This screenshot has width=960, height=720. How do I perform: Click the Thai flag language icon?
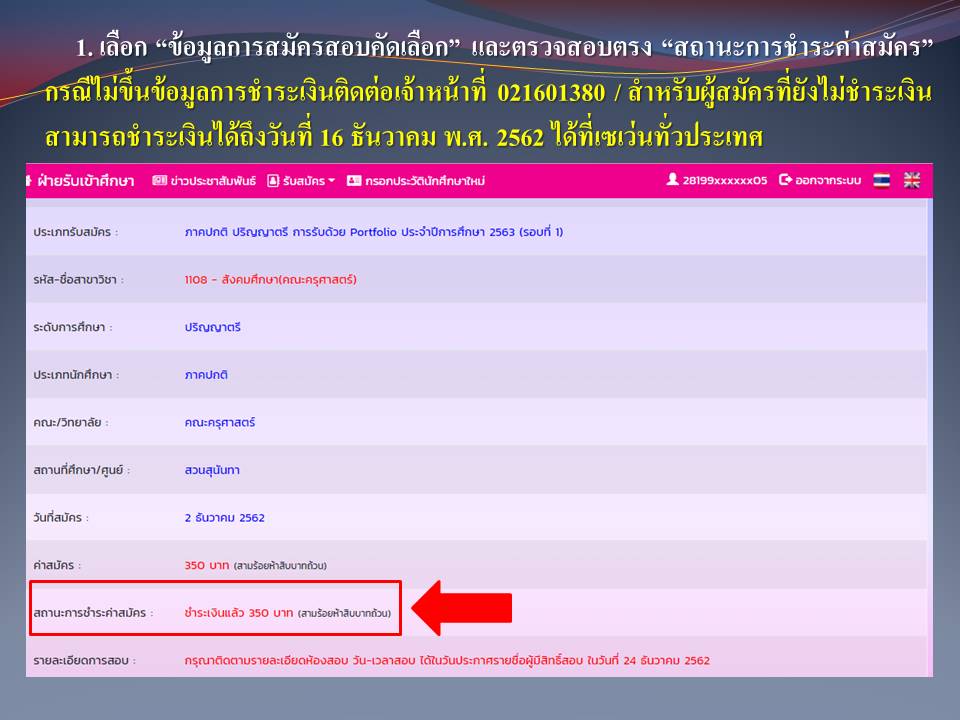click(x=881, y=180)
